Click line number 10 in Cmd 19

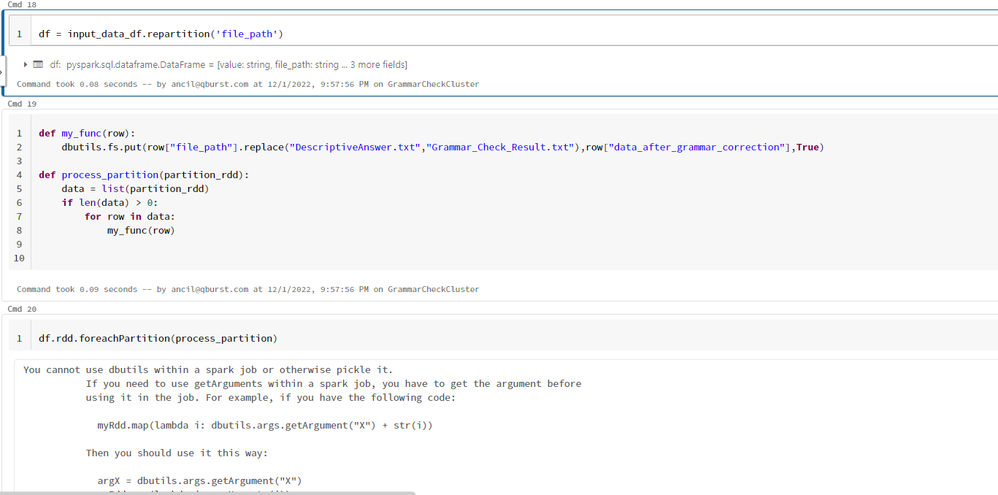tap(19, 258)
